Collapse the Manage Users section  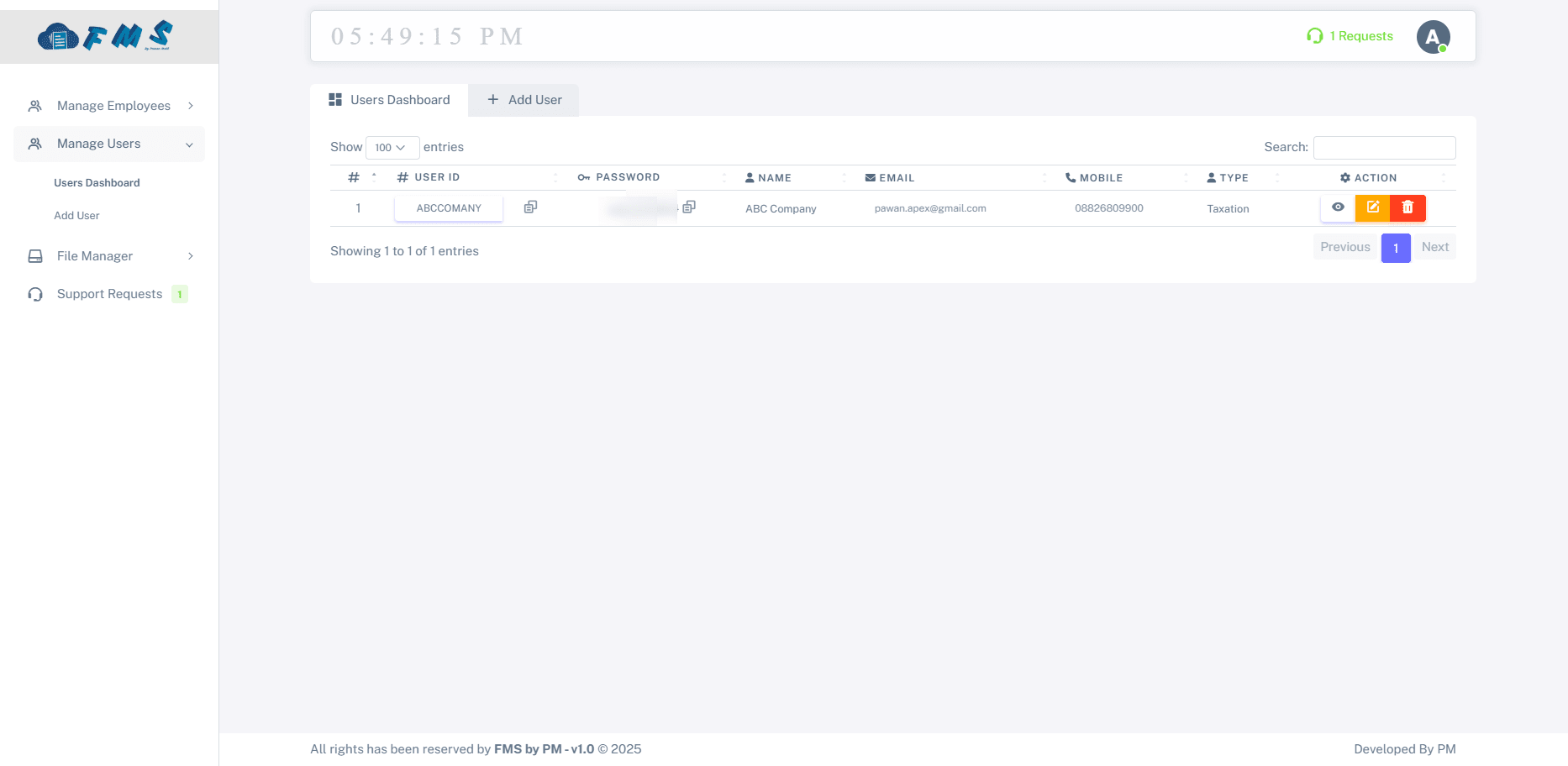(108, 144)
